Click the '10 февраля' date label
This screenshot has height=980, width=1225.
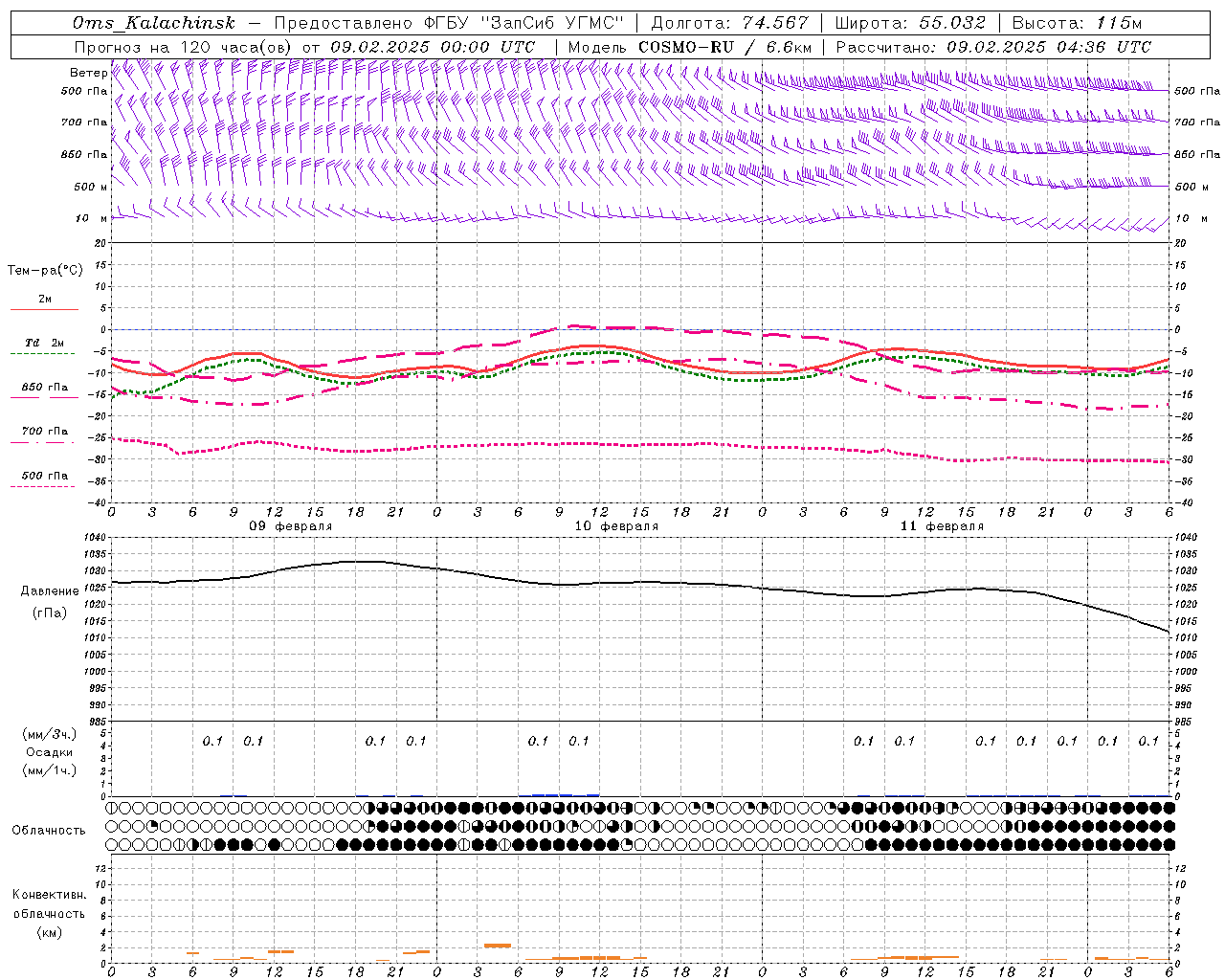tap(616, 526)
